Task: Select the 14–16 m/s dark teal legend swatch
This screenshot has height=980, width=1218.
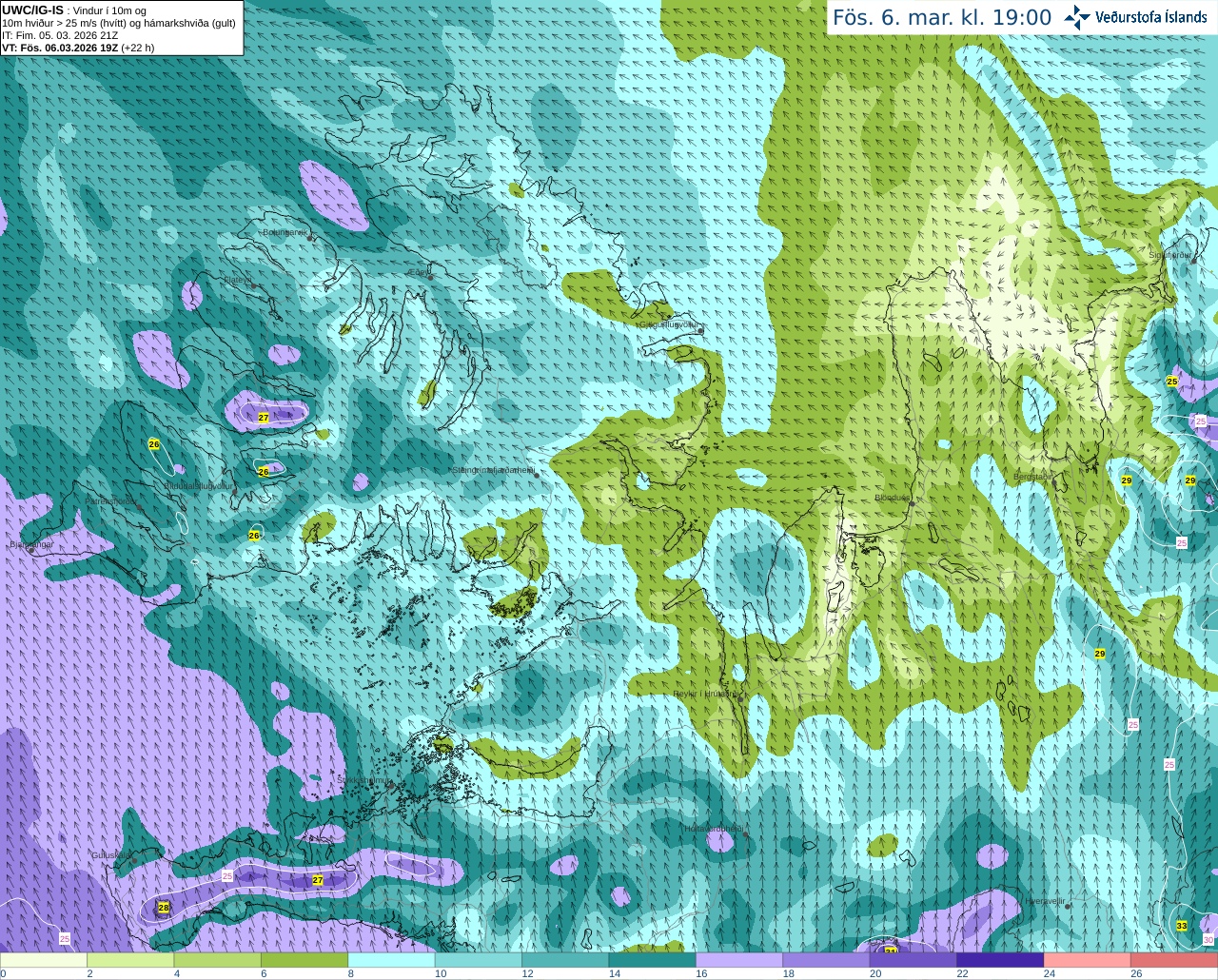Action: [653, 960]
